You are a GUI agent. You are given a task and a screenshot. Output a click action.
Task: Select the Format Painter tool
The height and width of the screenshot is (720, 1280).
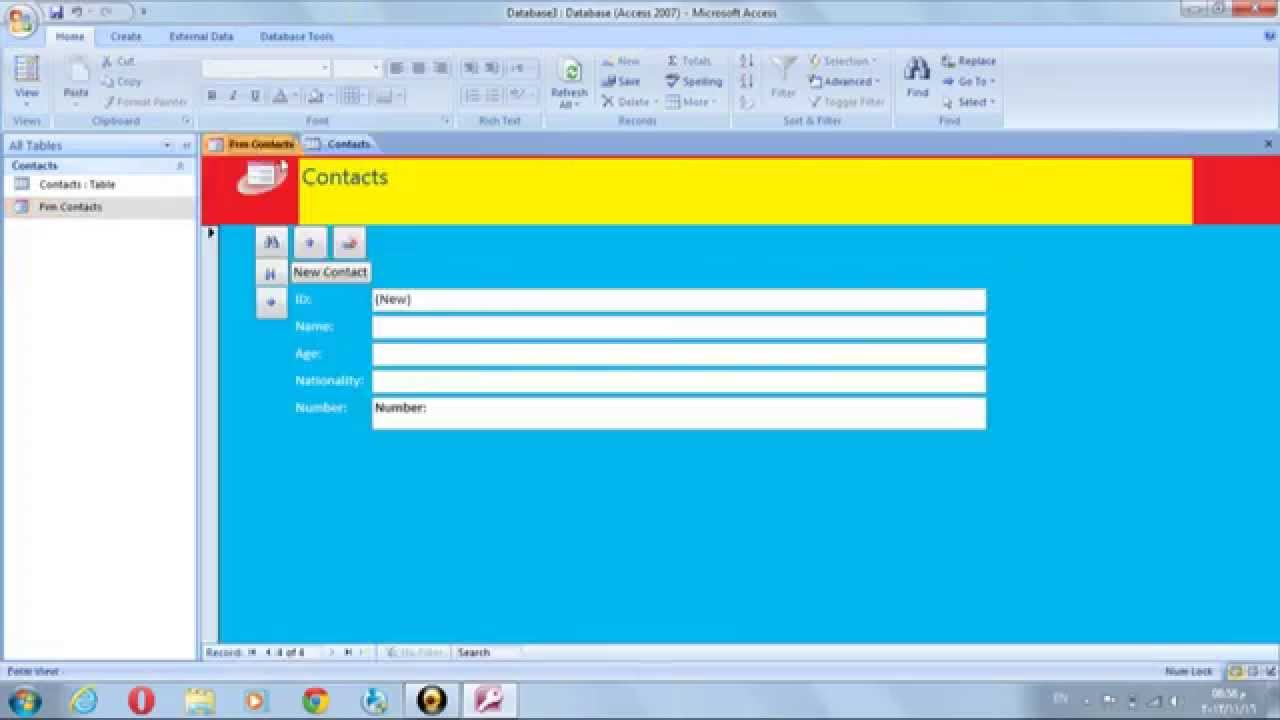click(144, 101)
